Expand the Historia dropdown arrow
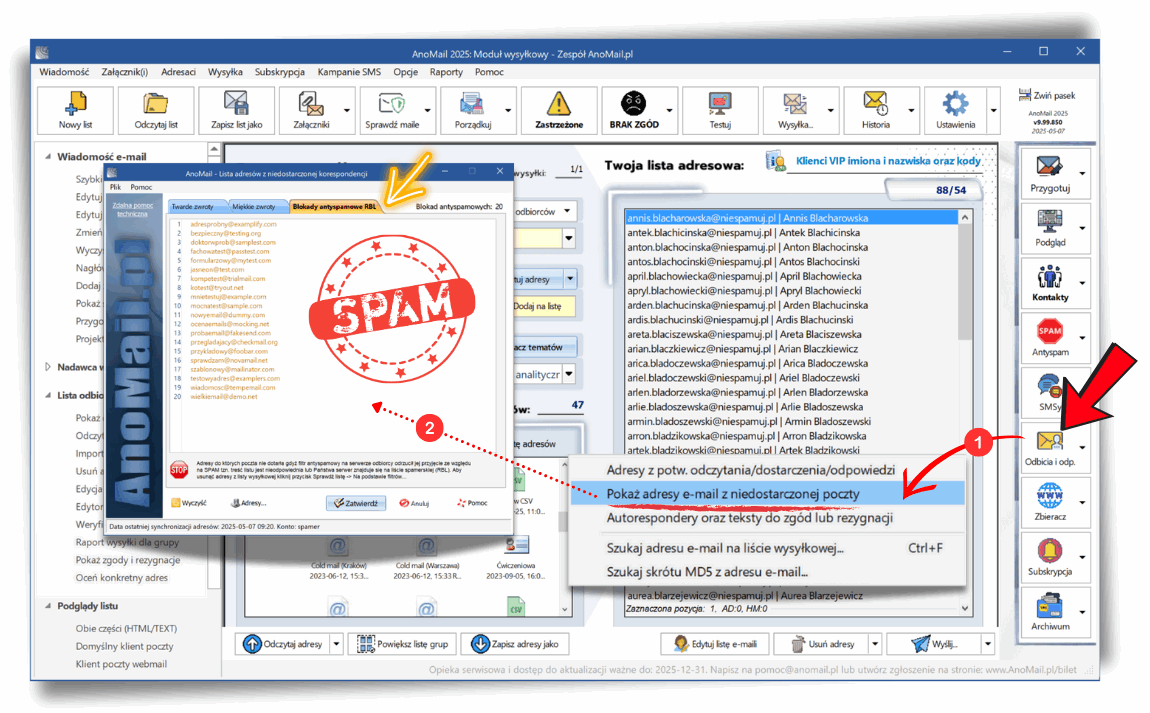The height and width of the screenshot is (713, 1150). (x=912, y=111)
